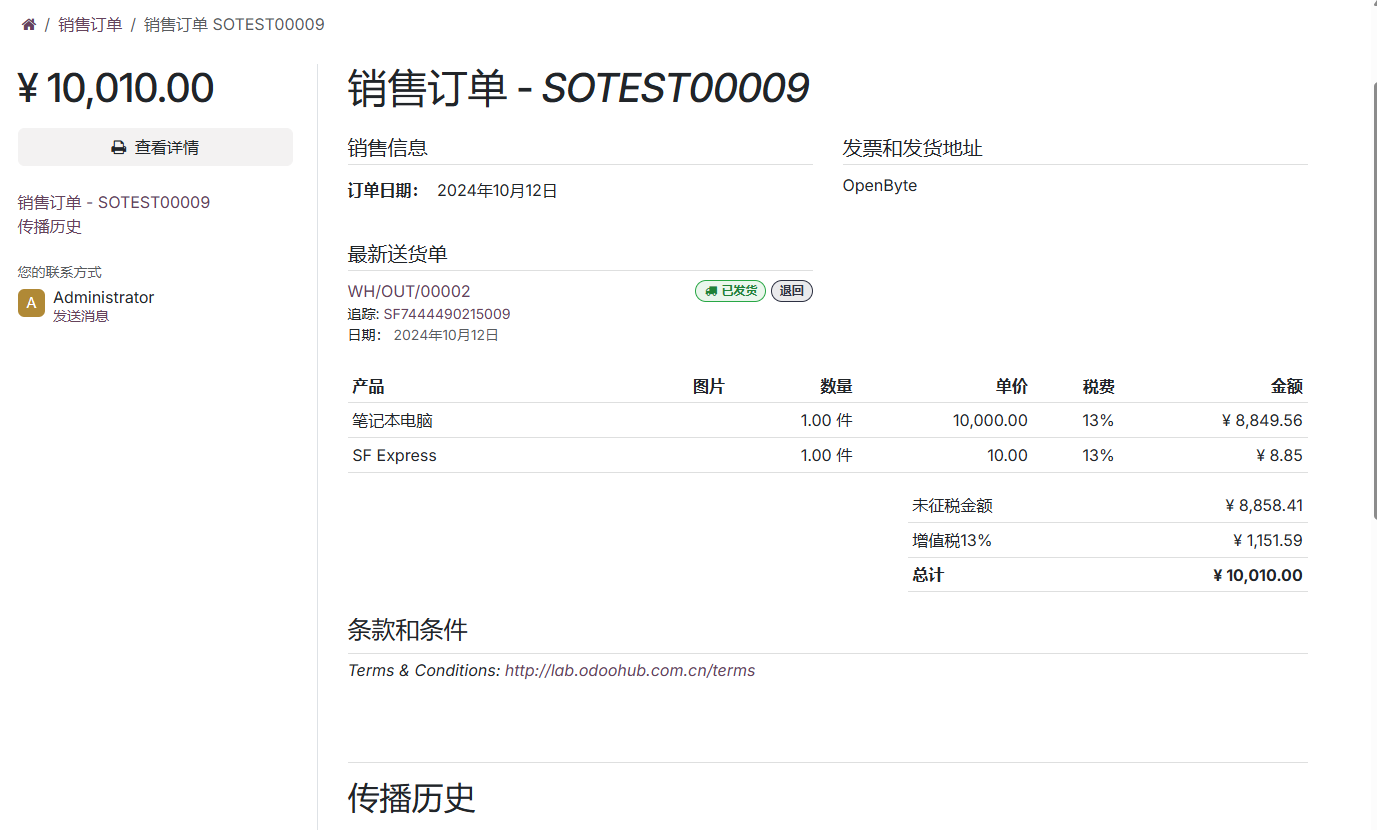
Task: Click the 退回 return button
Action: [792, 291]
